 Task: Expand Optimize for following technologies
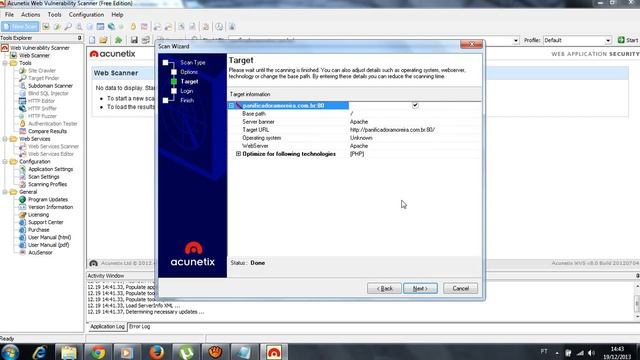coord(238,154)
